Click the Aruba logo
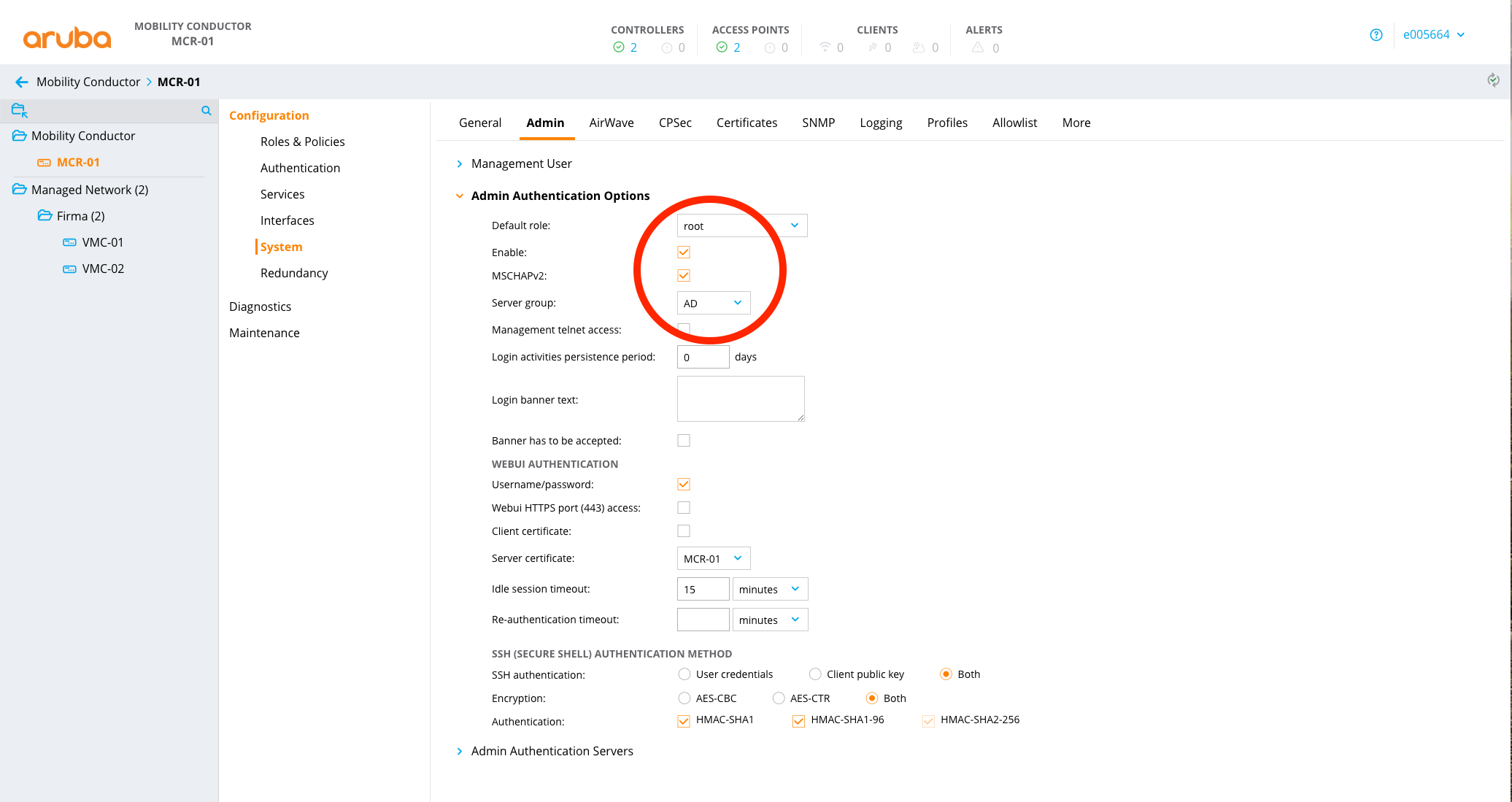This screenshot has height=802, width=1512. 67,36
